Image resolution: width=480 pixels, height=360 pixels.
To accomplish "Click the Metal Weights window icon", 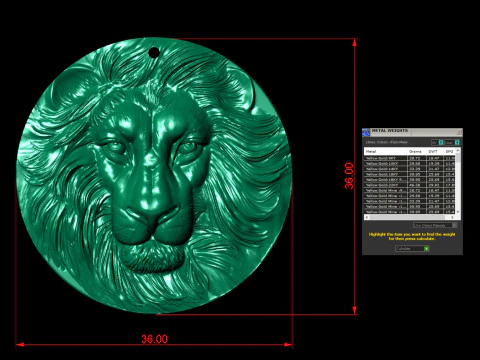I will click(x=366, y=132).
